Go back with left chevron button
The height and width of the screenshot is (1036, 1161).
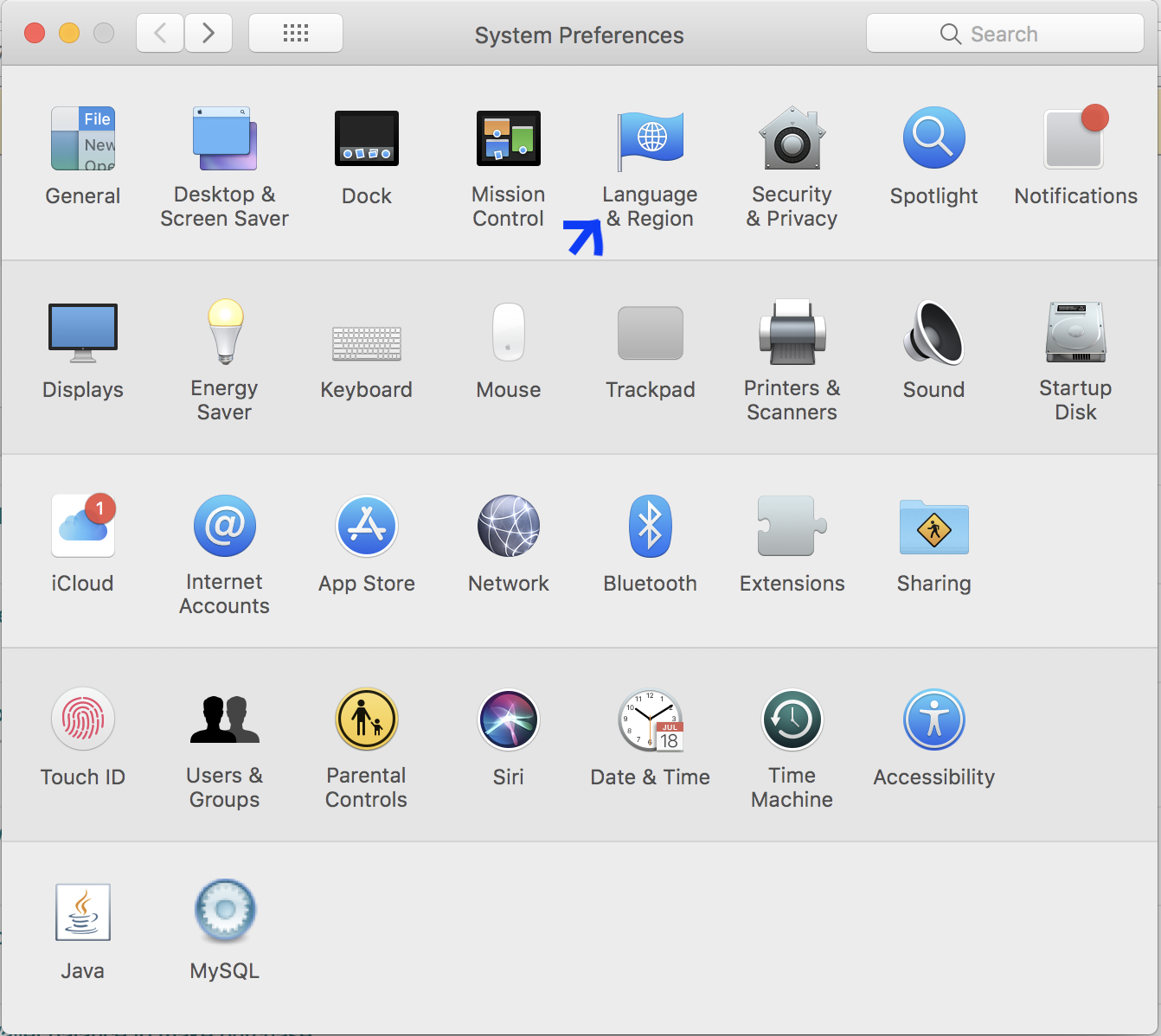[160, 34]
